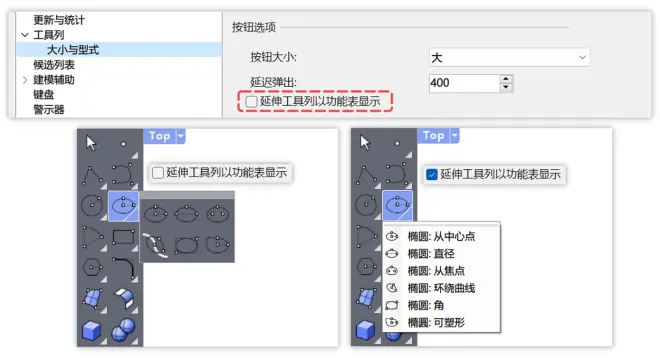660x360 pixels.
Task: Select 键盘 in options tree
Action: point(44,95)
